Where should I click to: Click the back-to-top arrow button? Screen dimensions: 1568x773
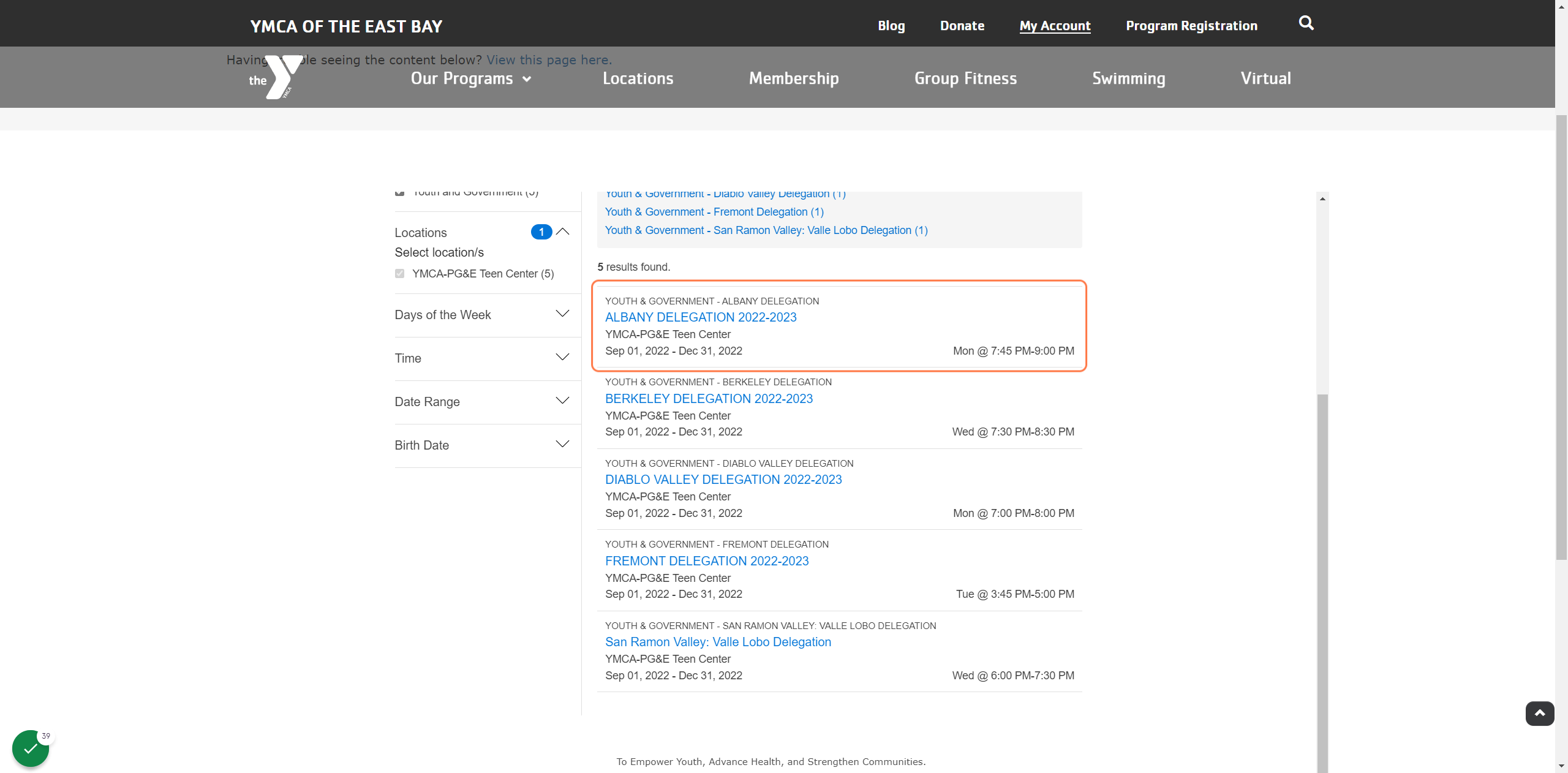1539,714
